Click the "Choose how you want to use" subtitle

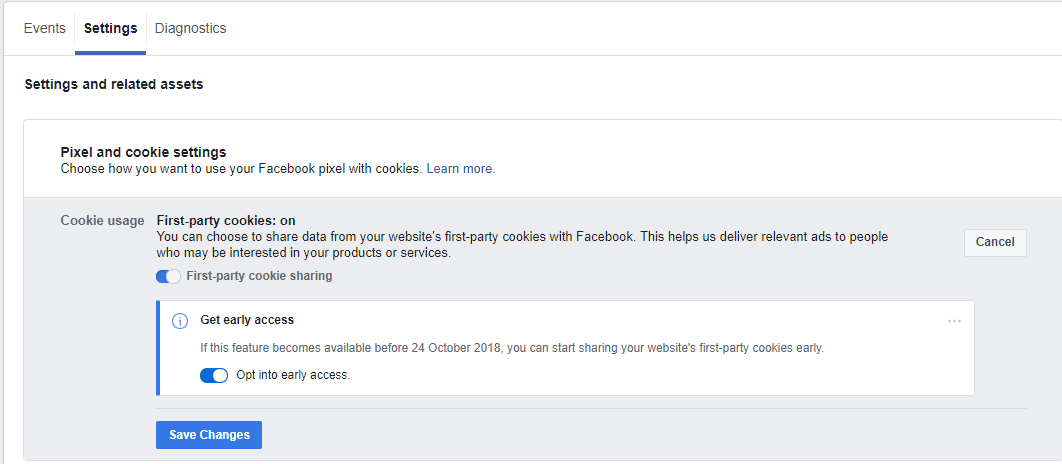pos(242,169)
